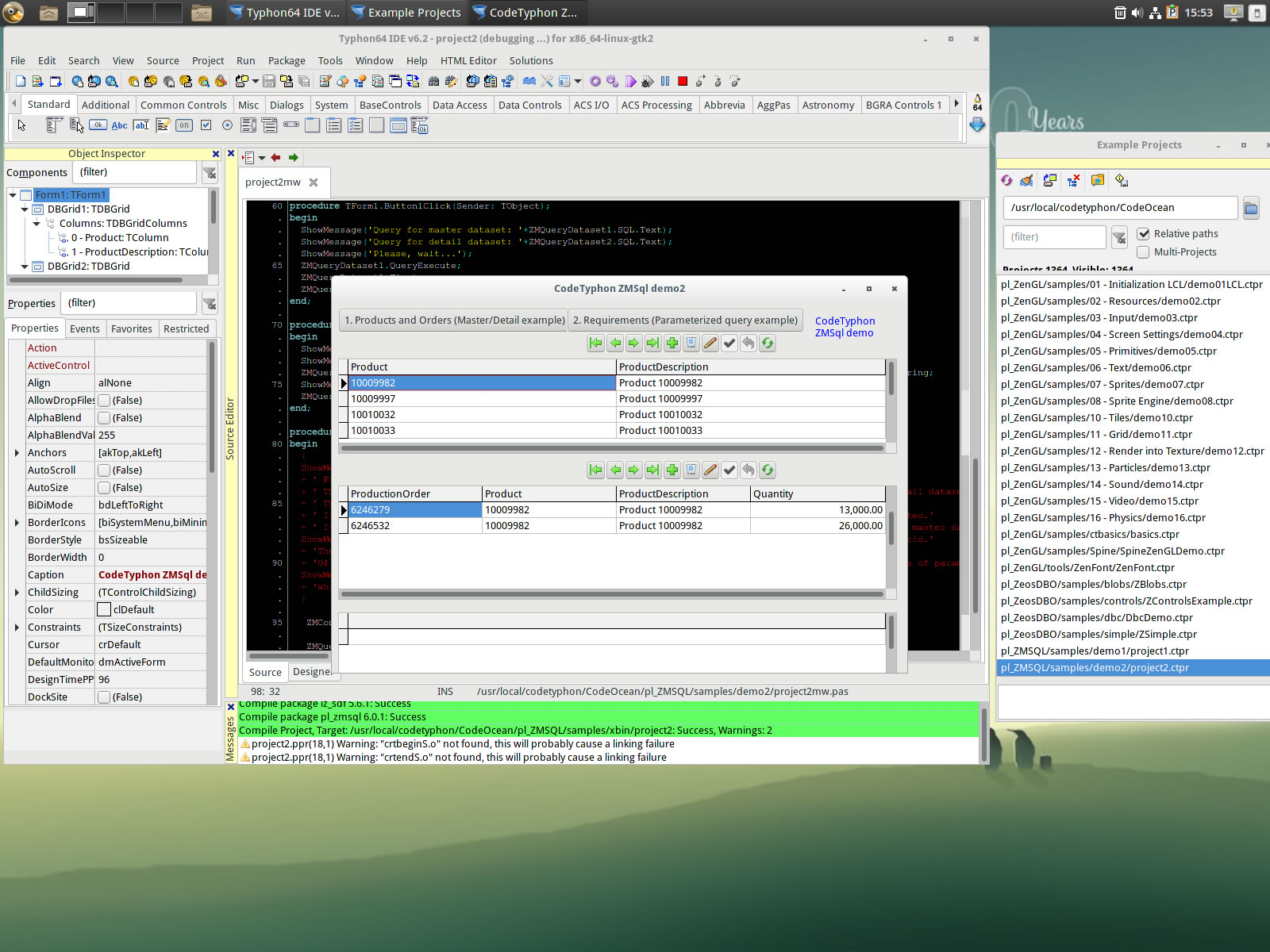The width and height of the screenshot is (1270, 952).
Task: Click the jump back red arrow in source editor
Action: tap(275, 157)
